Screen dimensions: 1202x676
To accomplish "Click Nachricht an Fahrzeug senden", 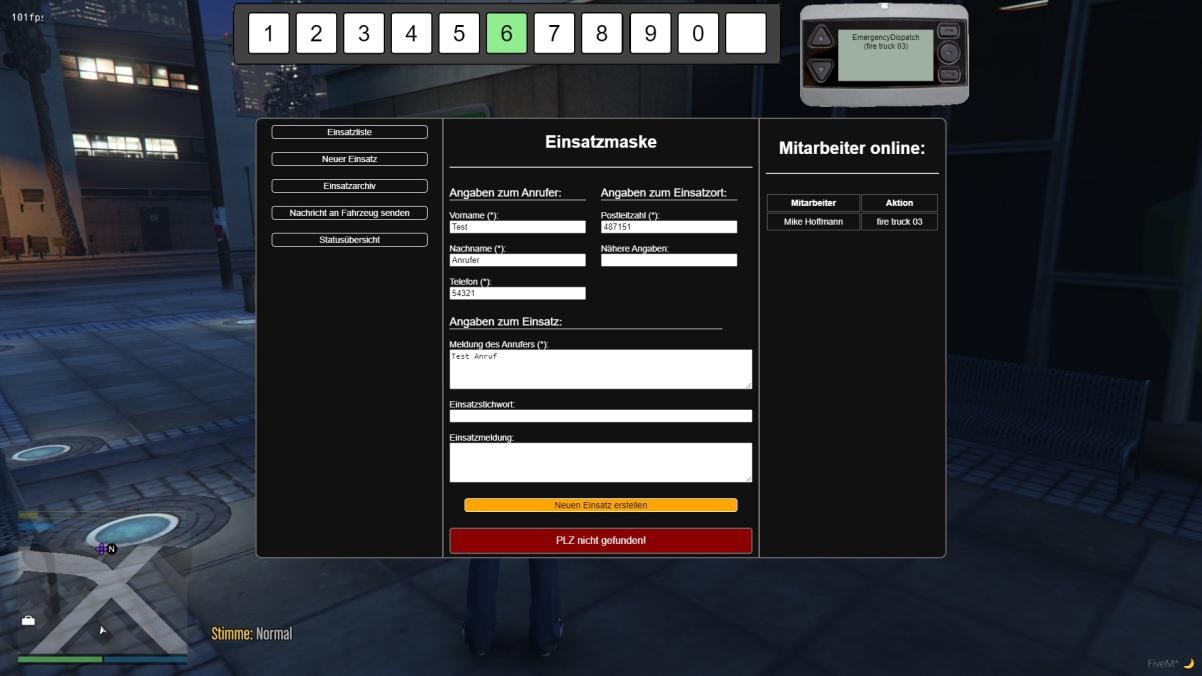I will 348,212.
